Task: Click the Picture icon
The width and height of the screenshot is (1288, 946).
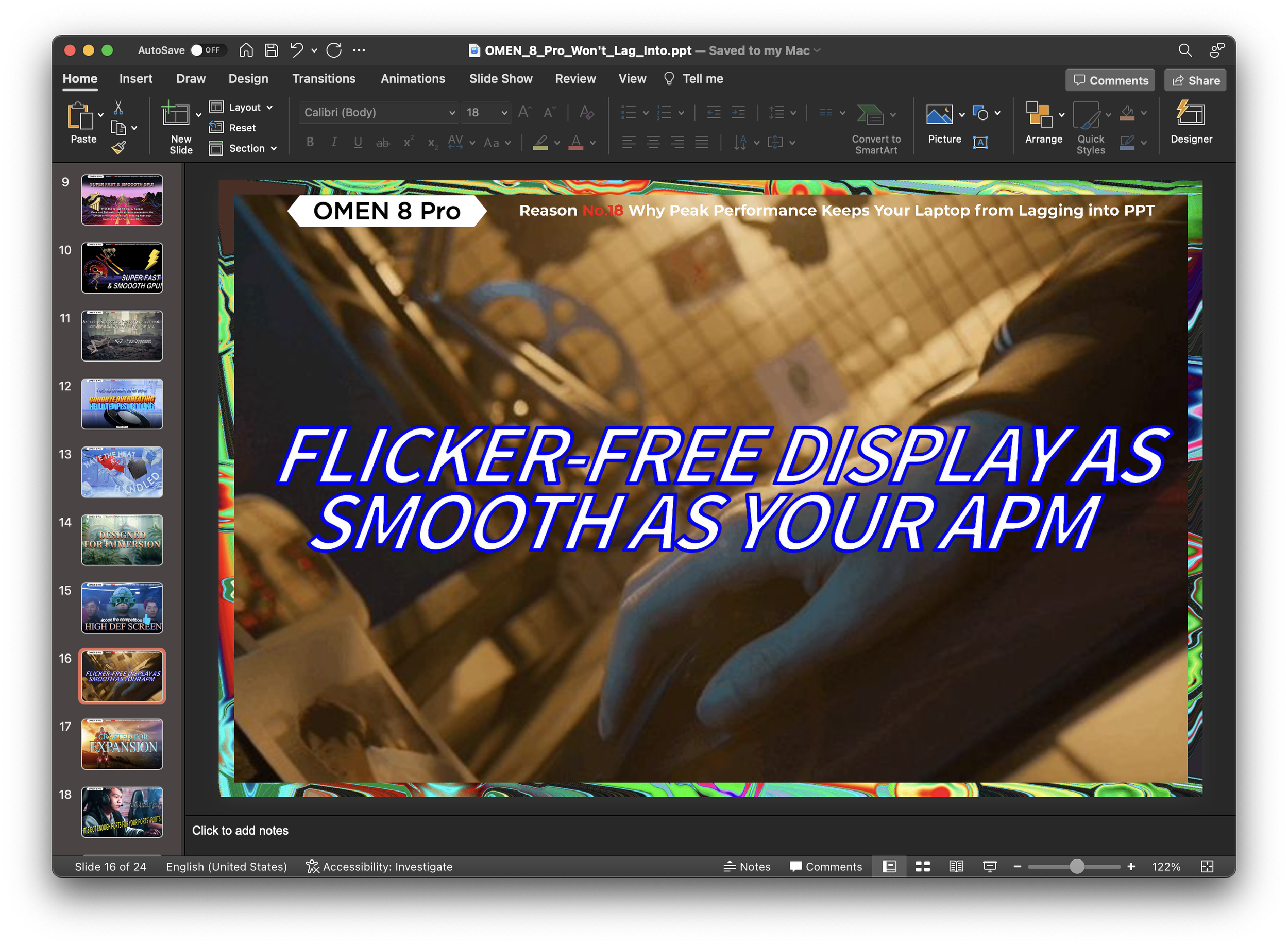Action: click(940, 114)
